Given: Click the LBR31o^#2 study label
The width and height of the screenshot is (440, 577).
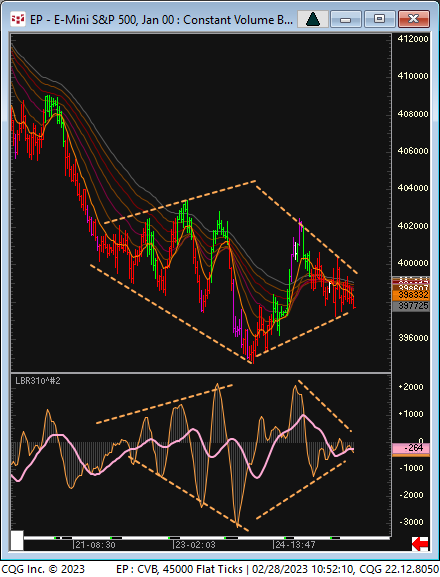Looking at the screenshot, I should 38,381.
